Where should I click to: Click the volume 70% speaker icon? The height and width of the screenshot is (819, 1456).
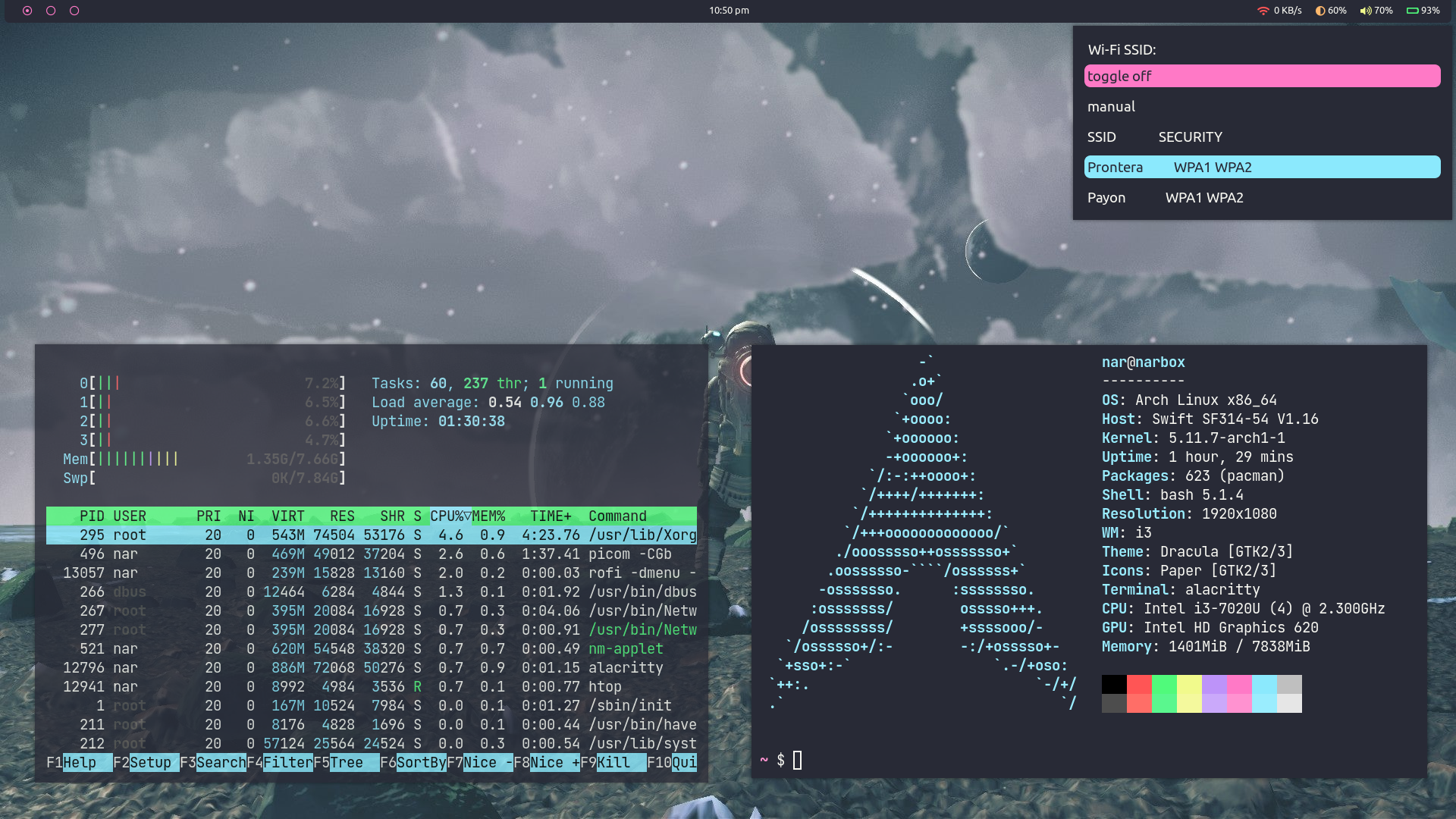(1365, 11)
